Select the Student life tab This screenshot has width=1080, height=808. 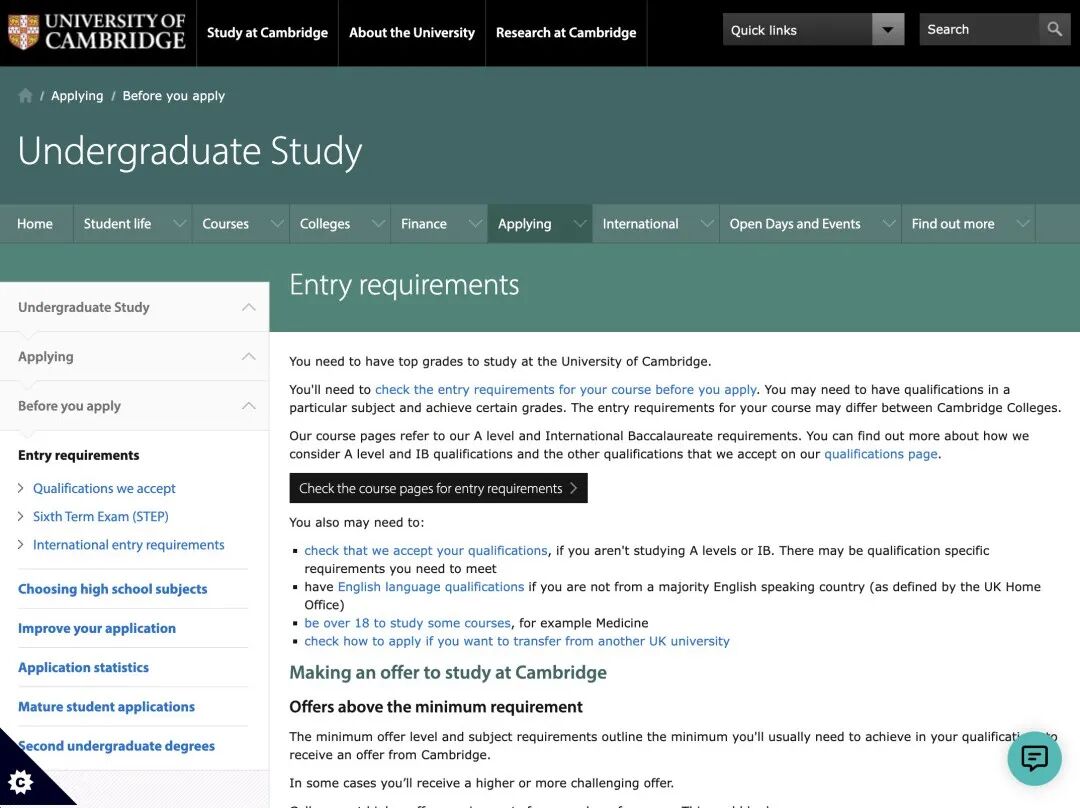pyautogui.click(x=117, y=223)
